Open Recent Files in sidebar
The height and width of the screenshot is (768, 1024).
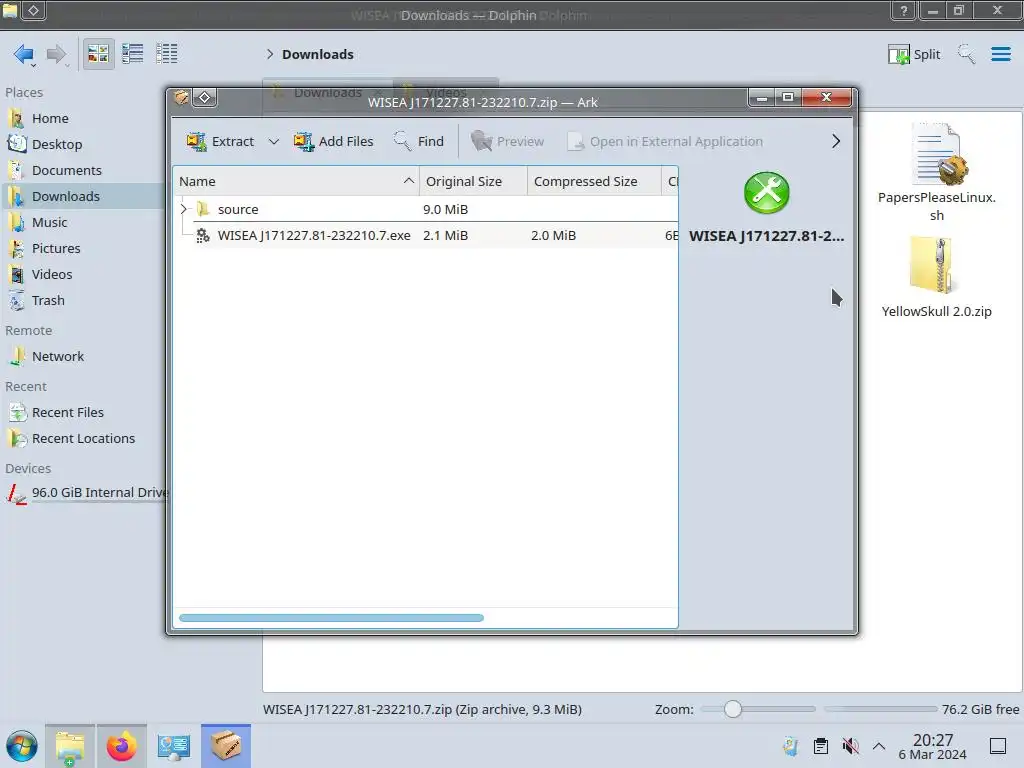pyautogui.click(x=82, y=413)
